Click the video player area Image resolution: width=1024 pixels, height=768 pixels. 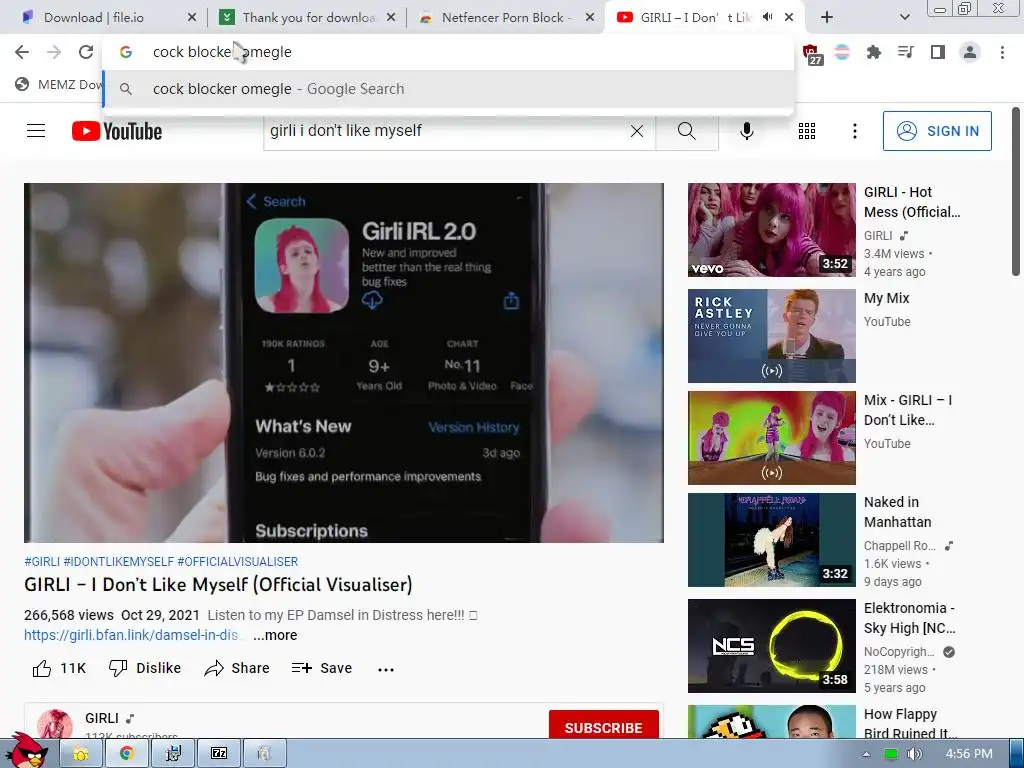click(x=344, y=362)
